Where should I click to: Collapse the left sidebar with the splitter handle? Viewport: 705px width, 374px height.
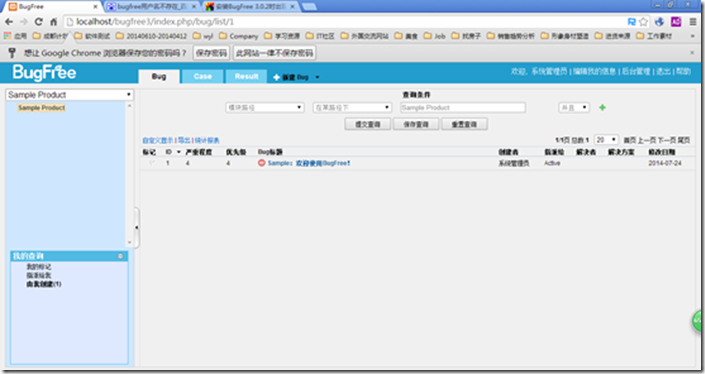(137, 227)
